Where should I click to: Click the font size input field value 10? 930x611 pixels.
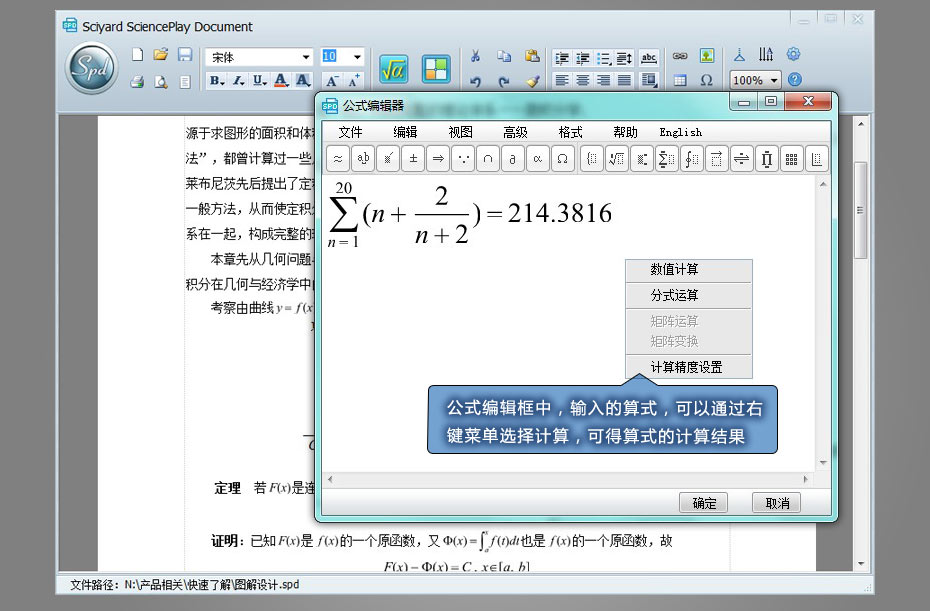(334, 56)
